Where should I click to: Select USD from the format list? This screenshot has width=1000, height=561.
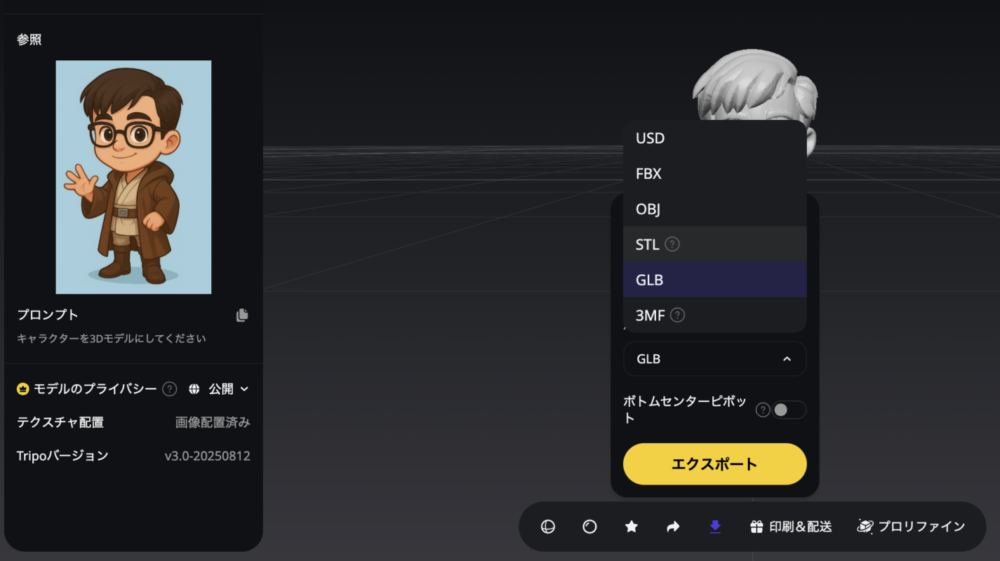[650, 138]
